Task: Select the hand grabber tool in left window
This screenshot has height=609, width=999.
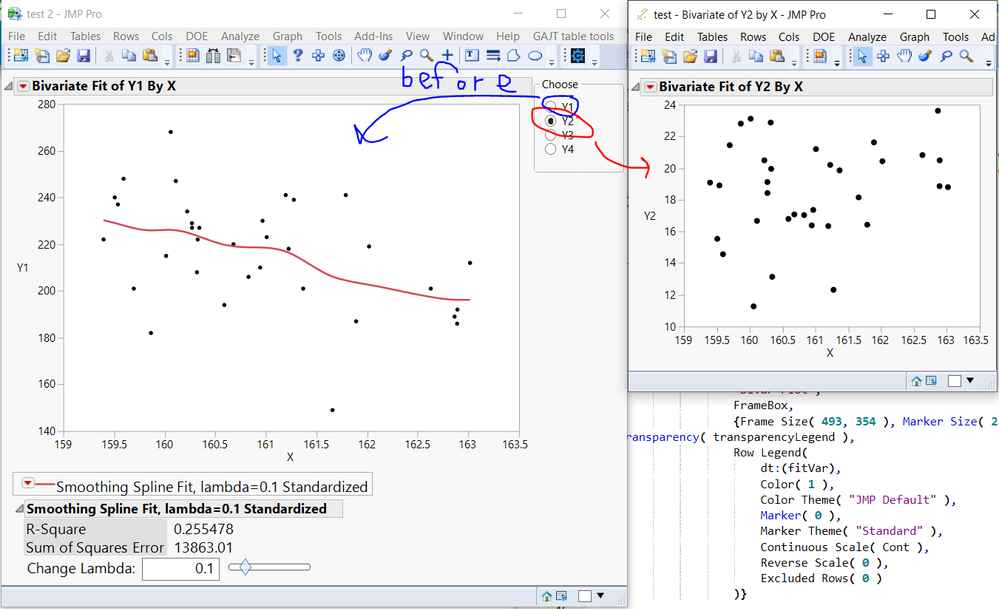Action: pyautogui.click(x=365, y=56)
